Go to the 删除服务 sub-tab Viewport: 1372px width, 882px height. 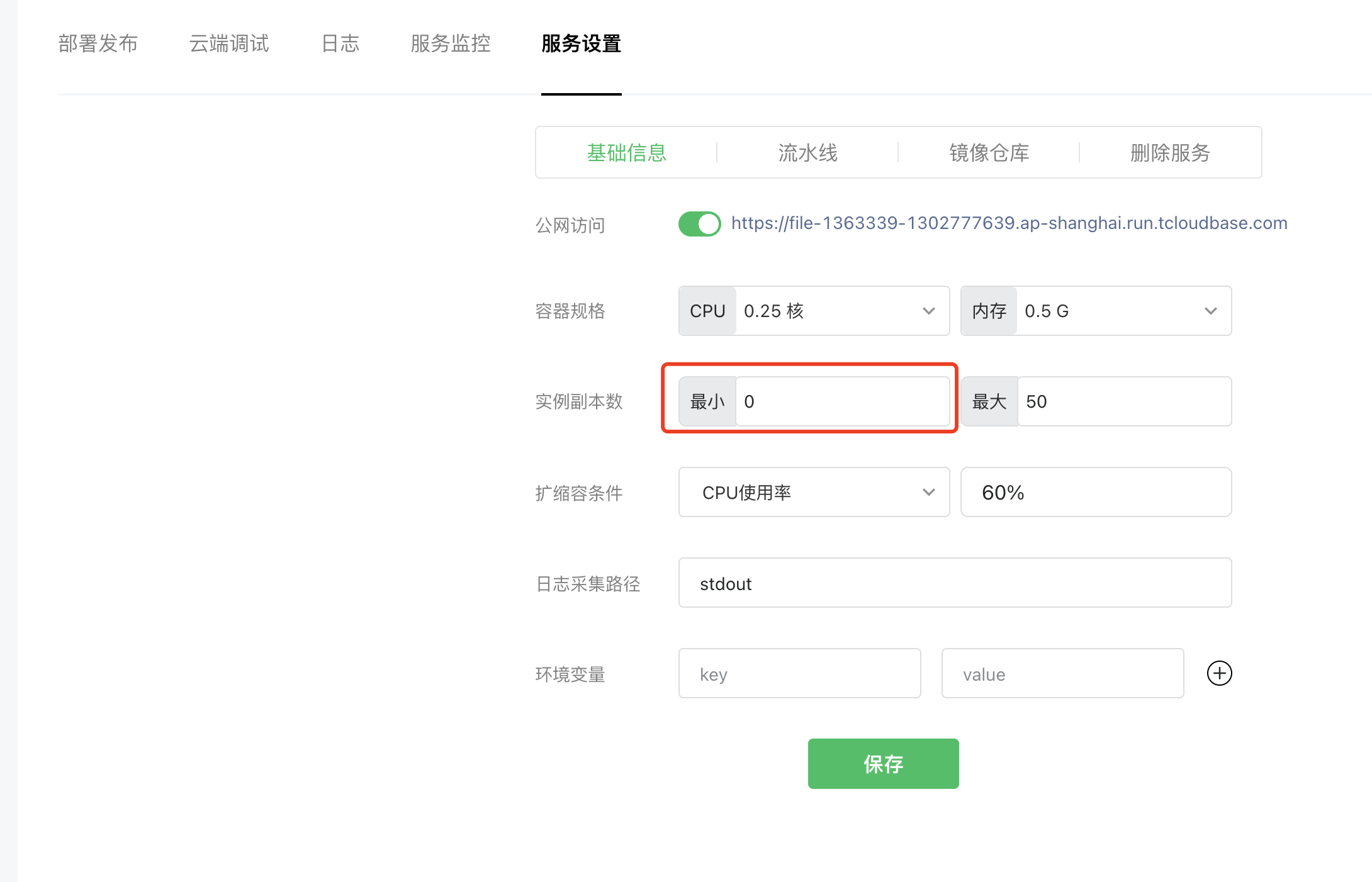click(1170, 153)
